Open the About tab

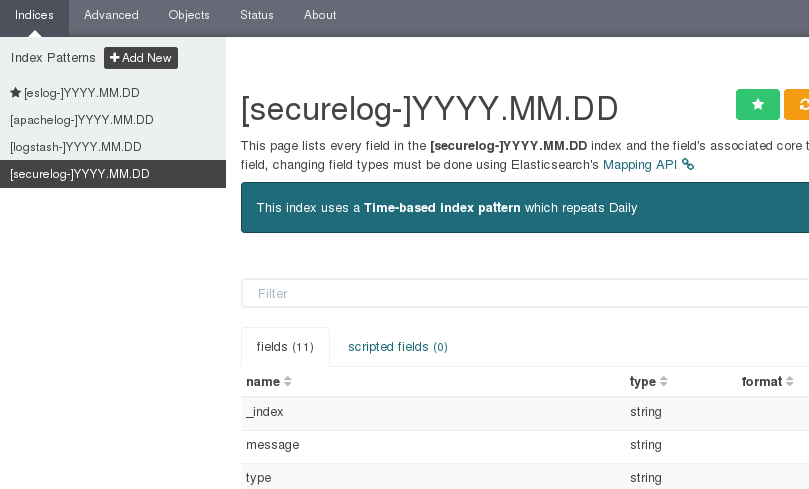pyautogui.click(x=320, y=15)
